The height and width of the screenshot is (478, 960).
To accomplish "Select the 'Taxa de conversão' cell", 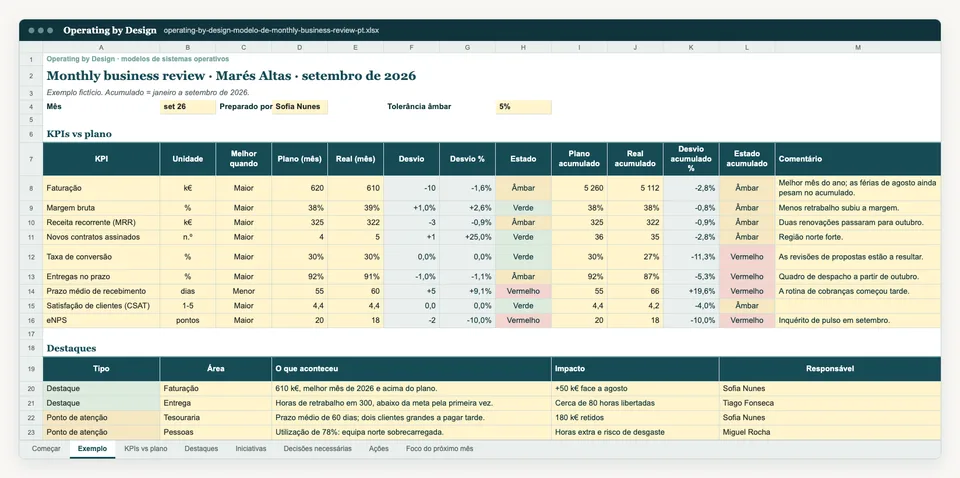I will coord(101,257).
